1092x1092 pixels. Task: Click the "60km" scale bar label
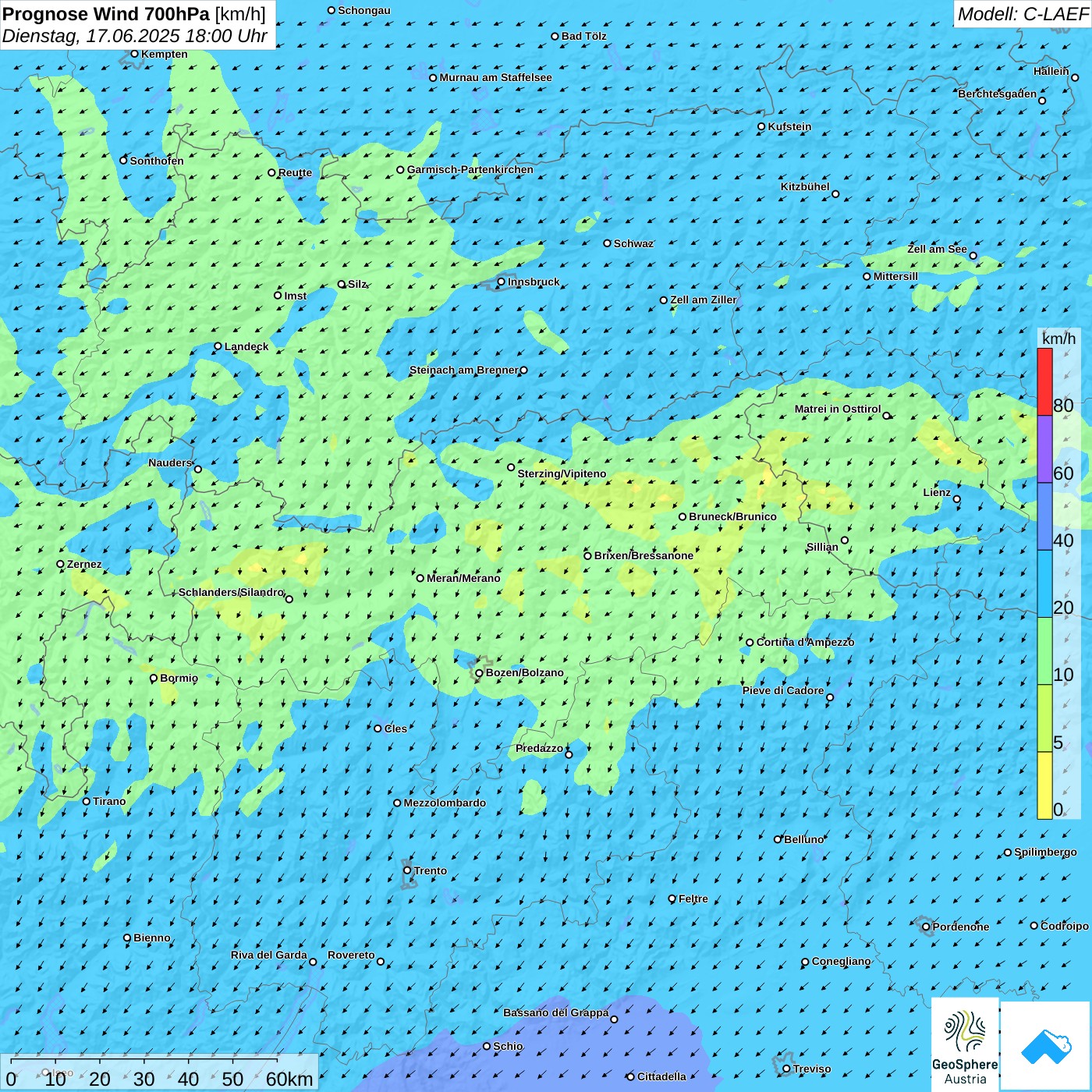(289, 1079)
